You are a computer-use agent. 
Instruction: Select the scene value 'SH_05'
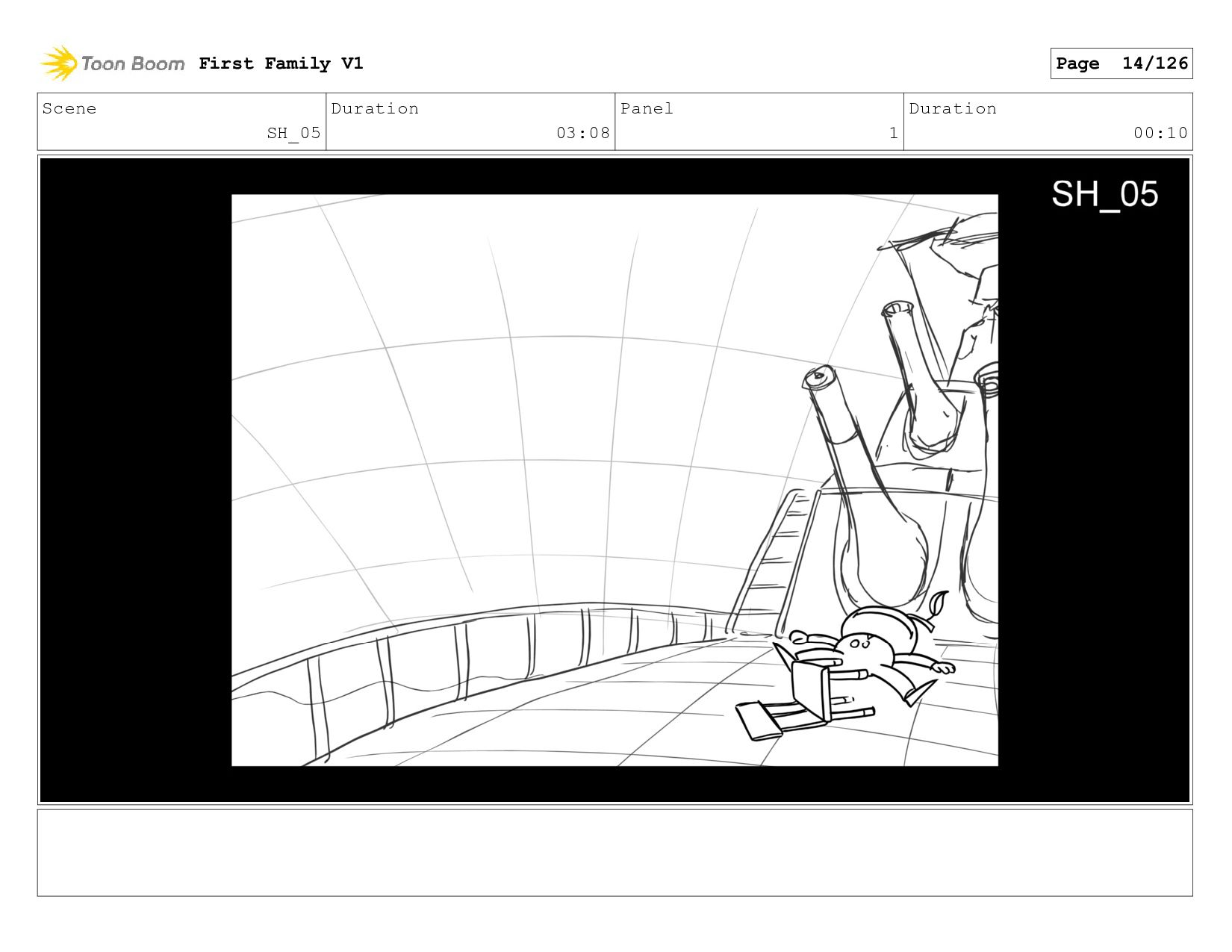[293, 134]
